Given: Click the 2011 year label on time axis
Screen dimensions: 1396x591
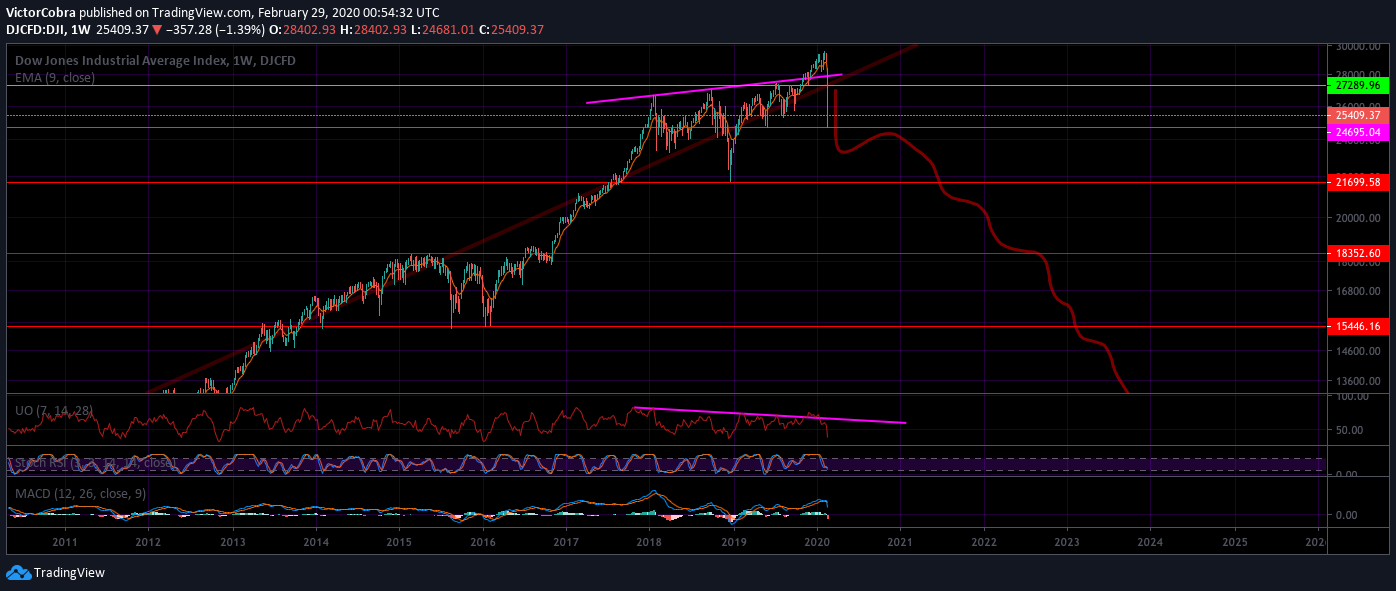Looking at the screenshot, I should coord(64,542).
